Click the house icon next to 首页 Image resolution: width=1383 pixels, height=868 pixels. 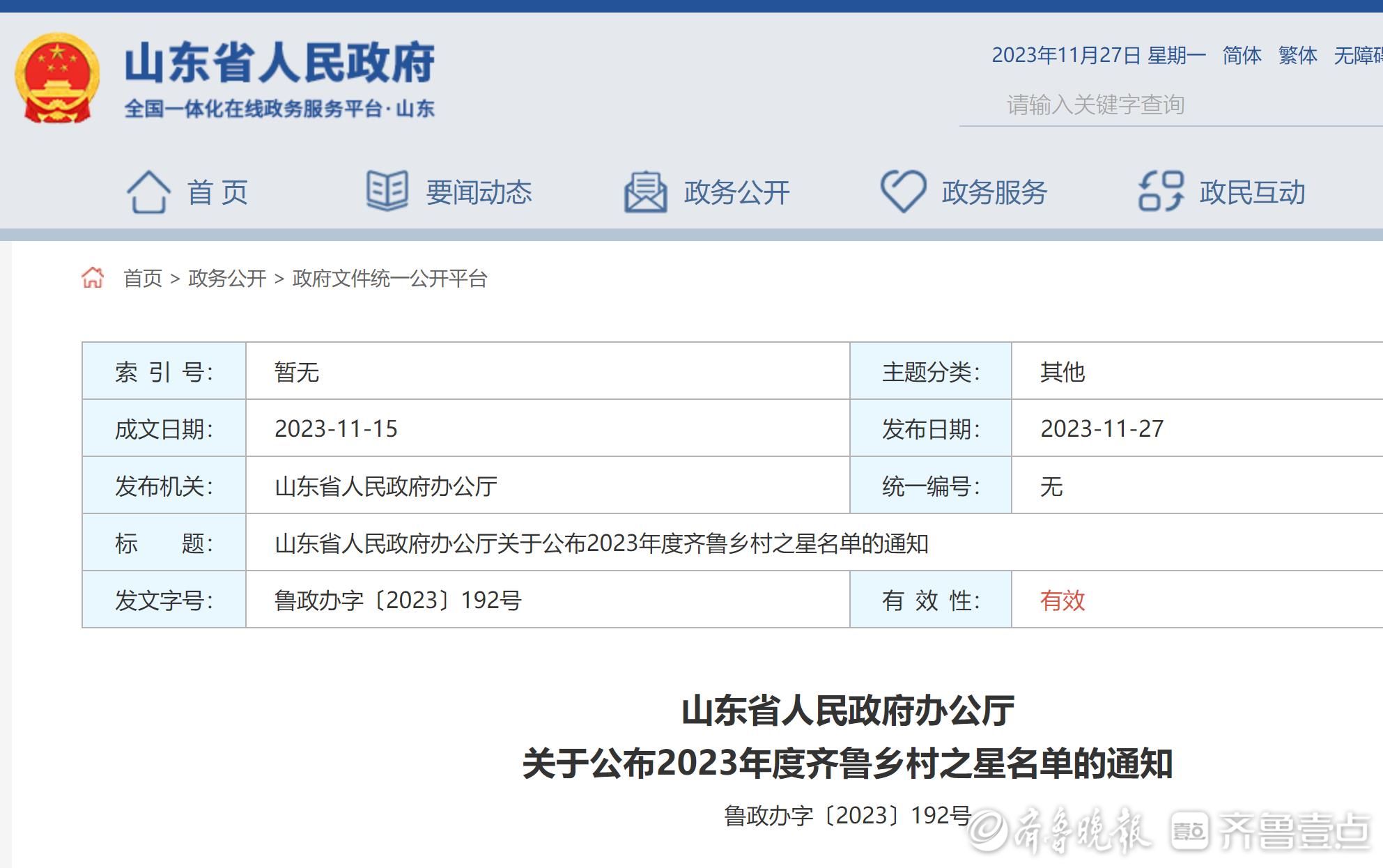(148, 192)
